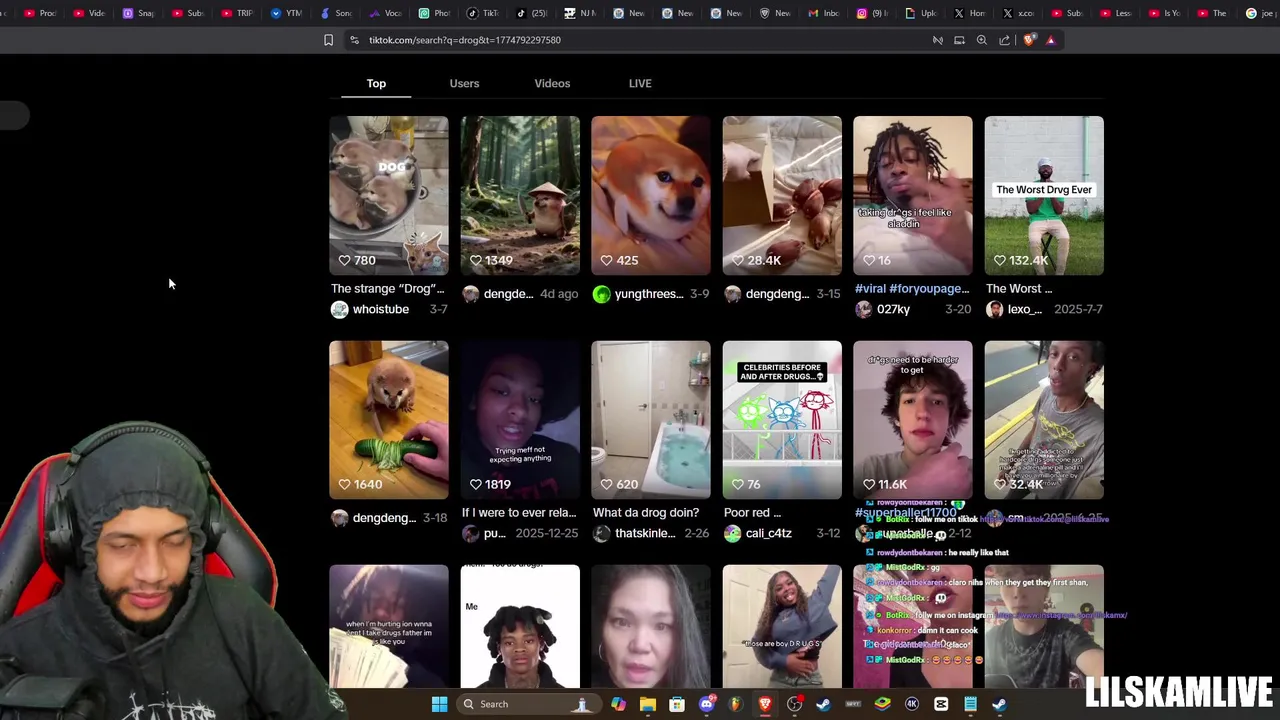
Task: Open #viral #foryoupage hashtag link
Action: pyautogui.click(x=912, y=289)
